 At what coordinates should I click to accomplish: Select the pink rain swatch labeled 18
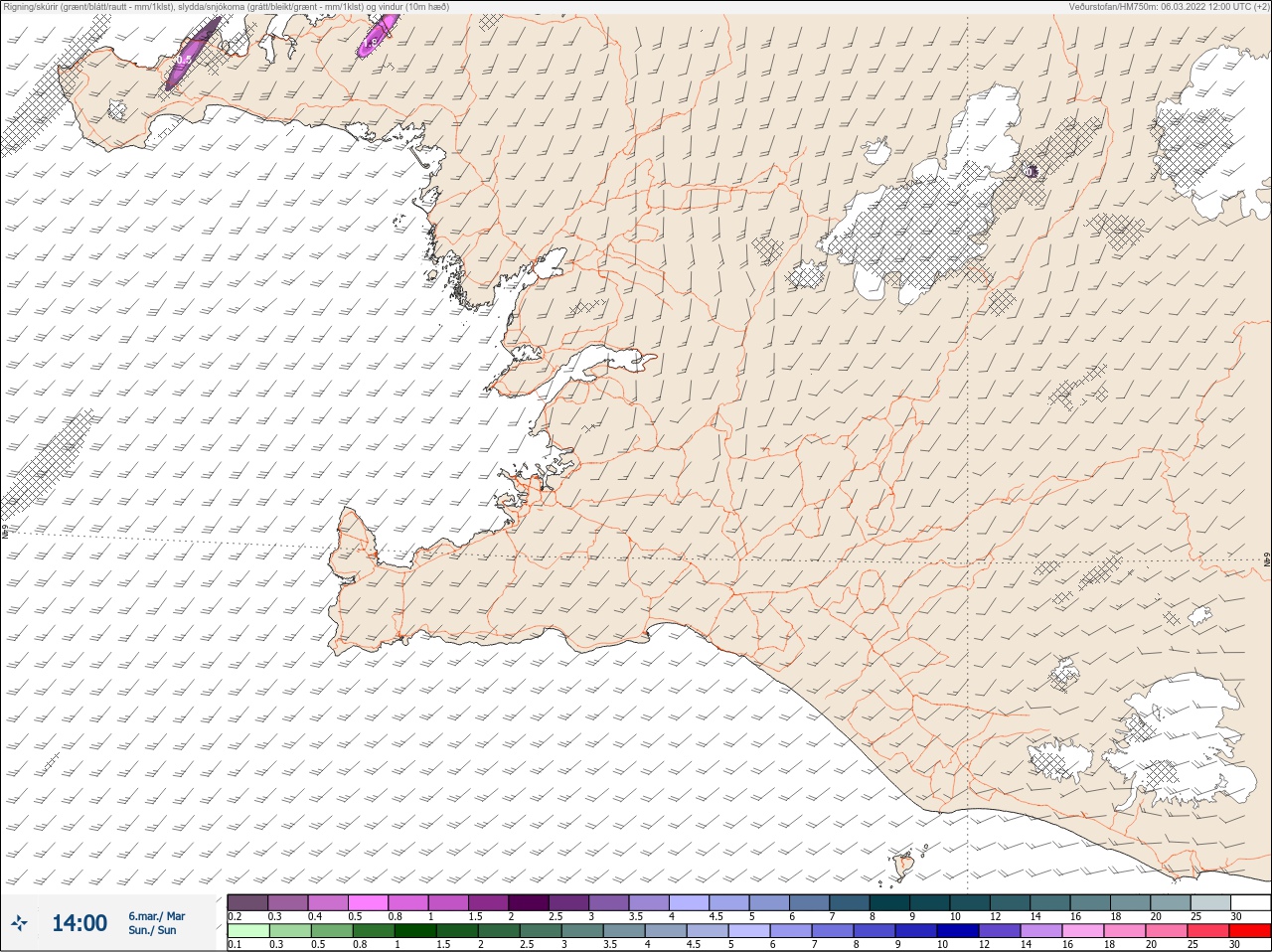pos(1124,931)
